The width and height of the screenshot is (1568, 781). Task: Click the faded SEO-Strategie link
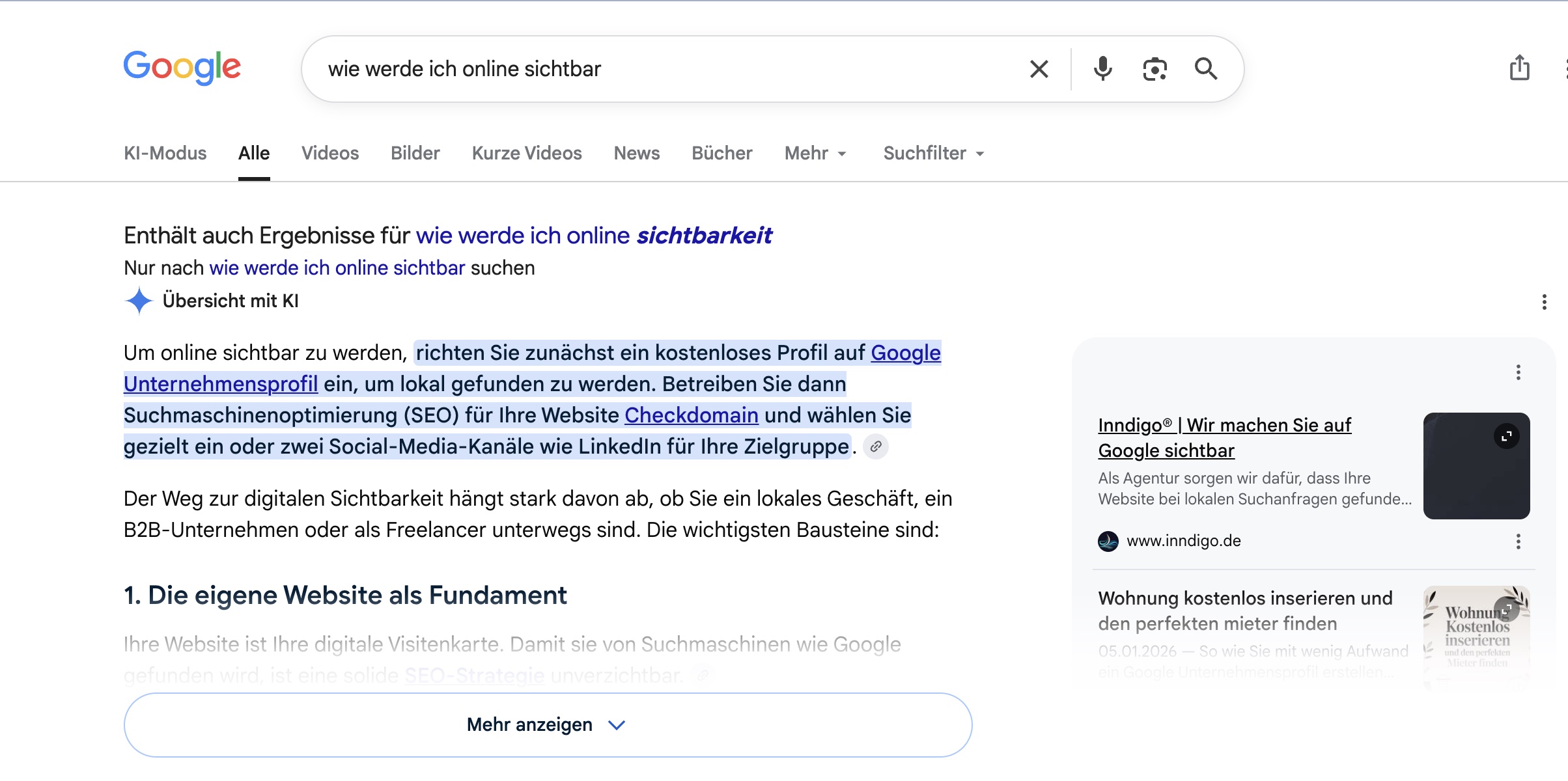474,676
